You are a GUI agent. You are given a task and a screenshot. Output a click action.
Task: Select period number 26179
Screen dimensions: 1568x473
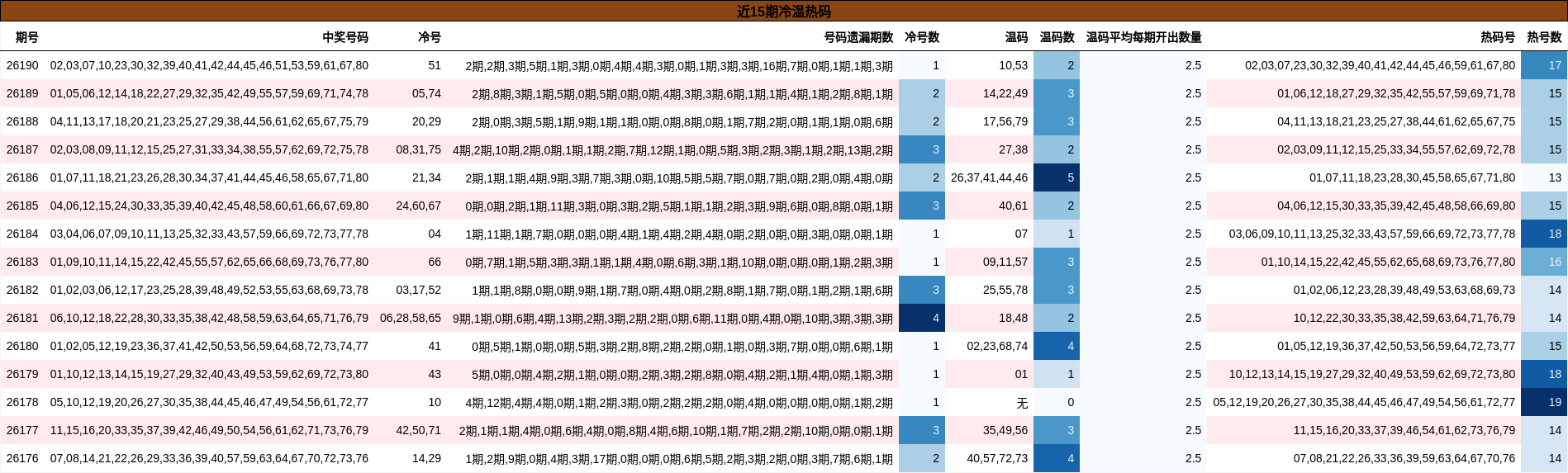22,374
